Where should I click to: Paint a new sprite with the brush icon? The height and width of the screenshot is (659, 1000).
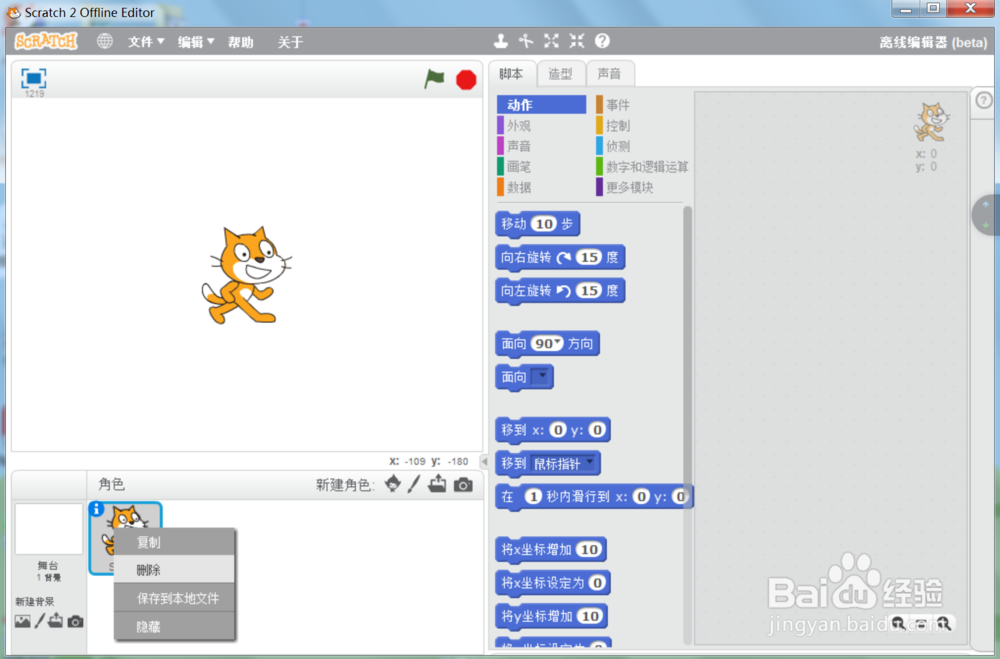point(414,484)
